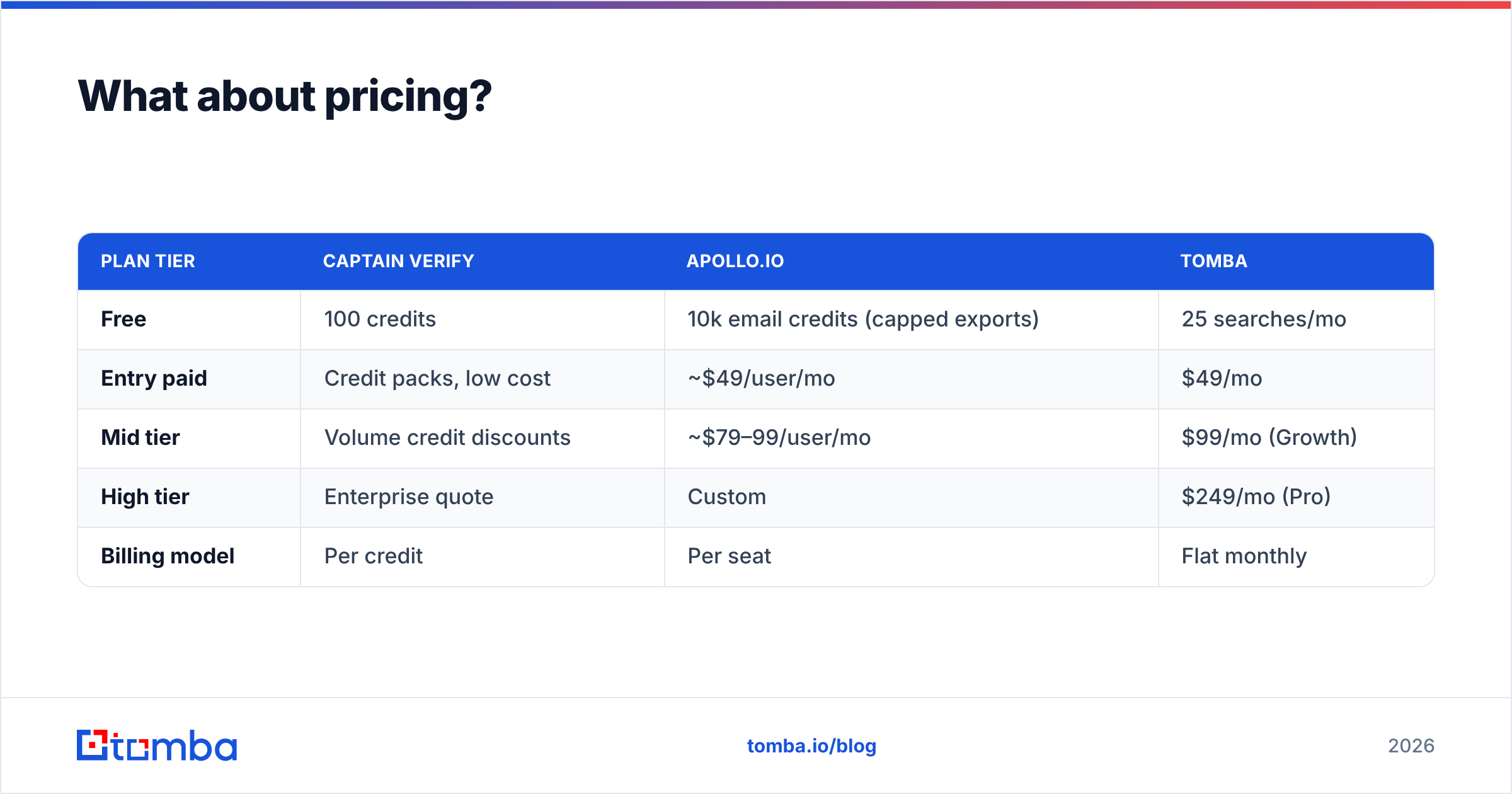
Task: Select the '25 searches/mo' cell
Action: tap(1297, 319)
